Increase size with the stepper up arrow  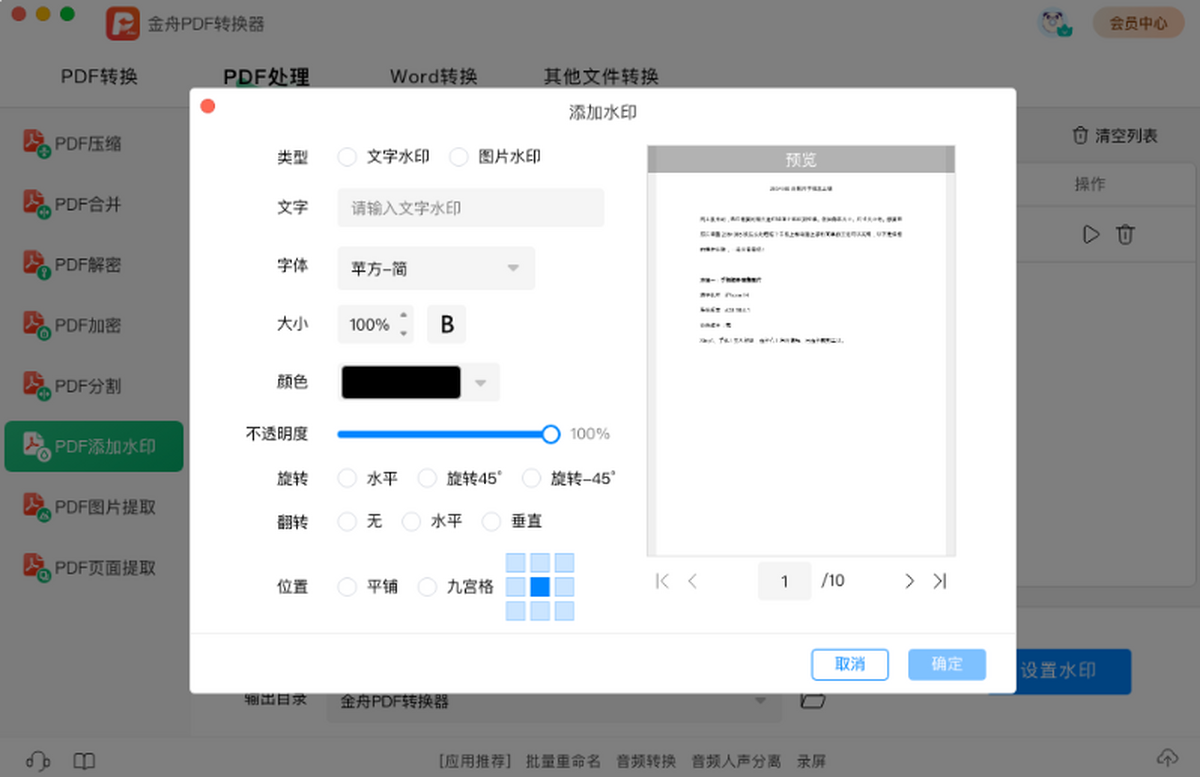click(x=404, y=316)
